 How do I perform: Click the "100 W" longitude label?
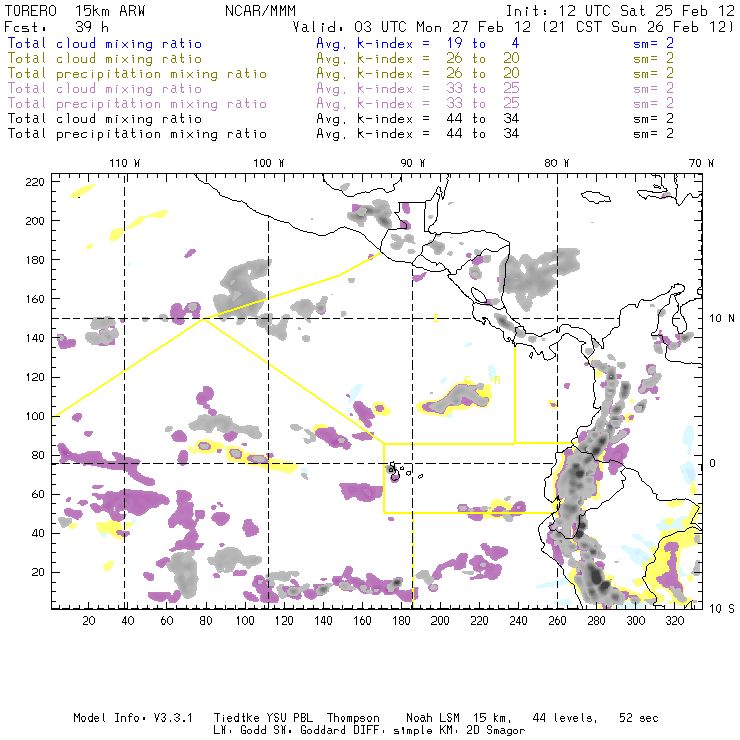pyautogui.click(x=269, y=163)
